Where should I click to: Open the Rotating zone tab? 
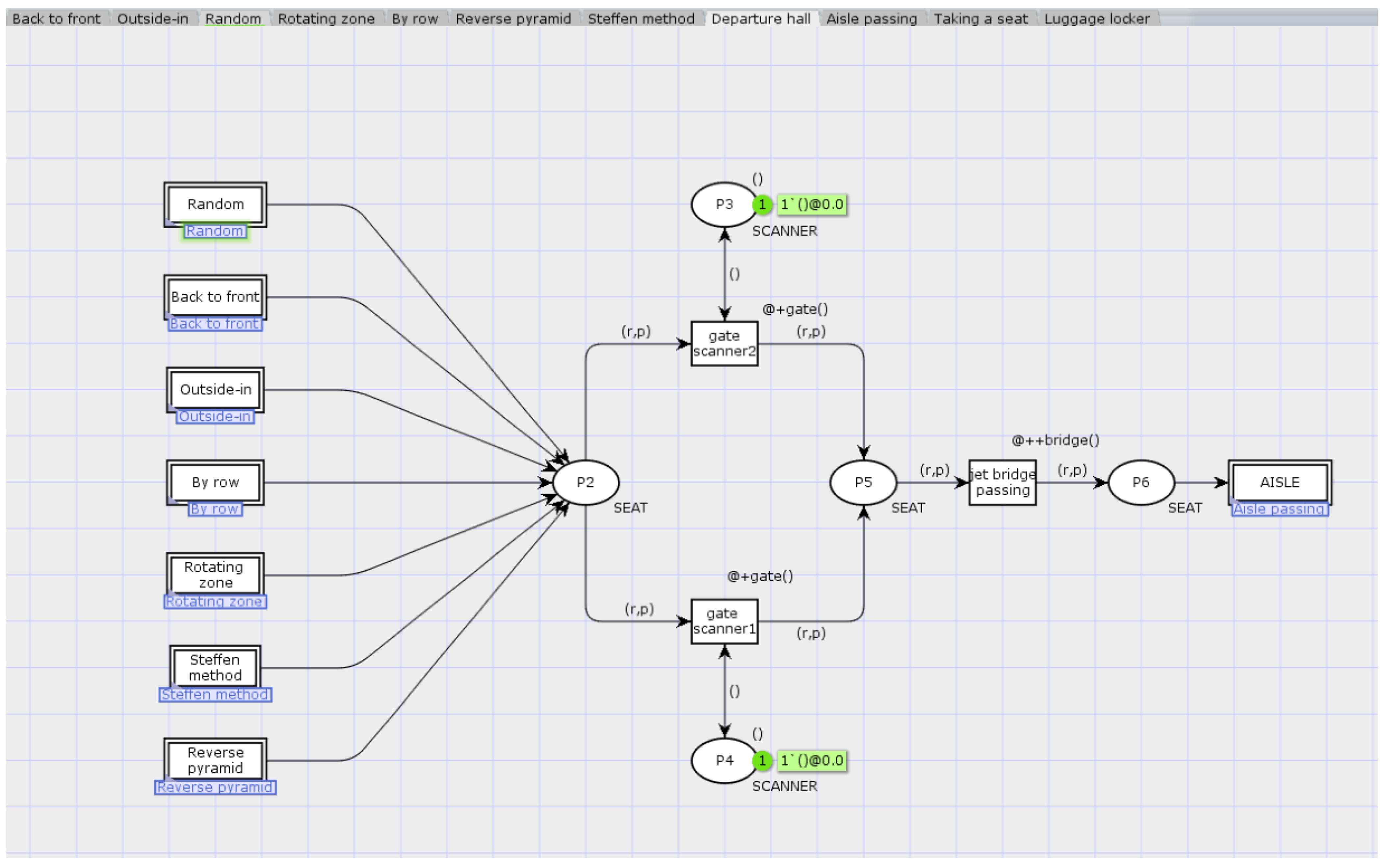click(x=326, y=18)
